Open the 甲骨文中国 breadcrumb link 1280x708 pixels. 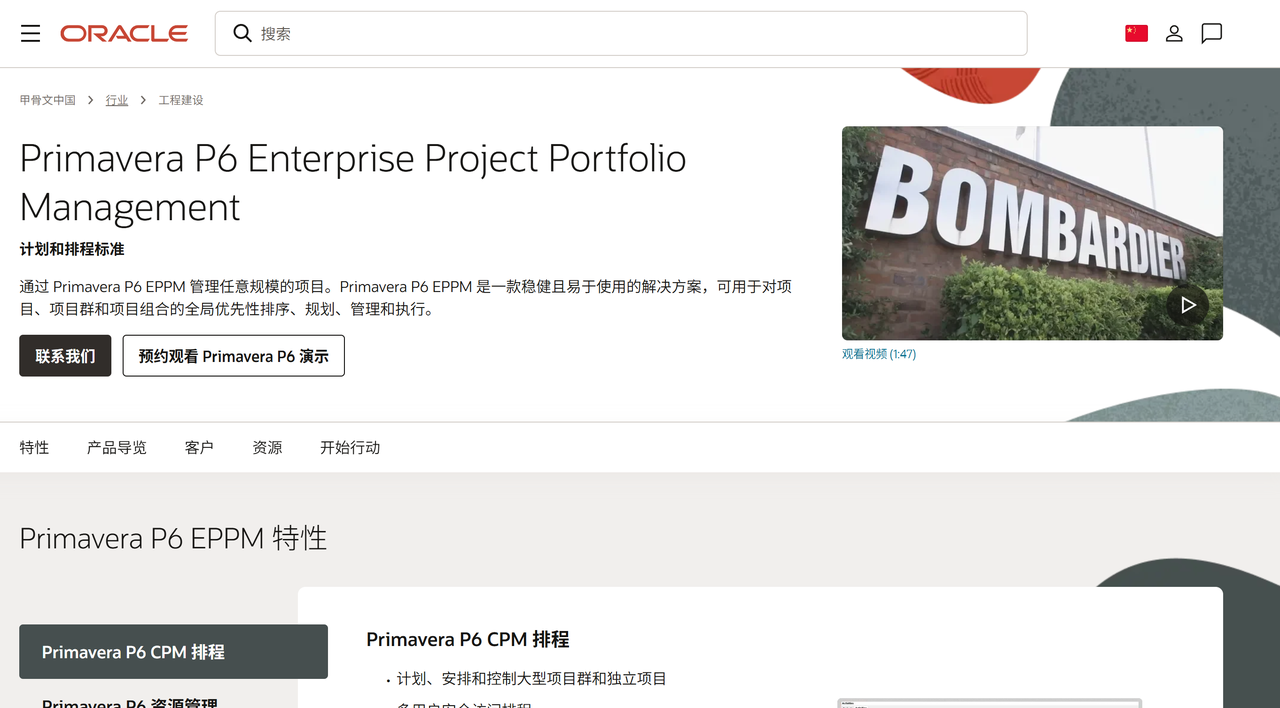pos(48,100)
